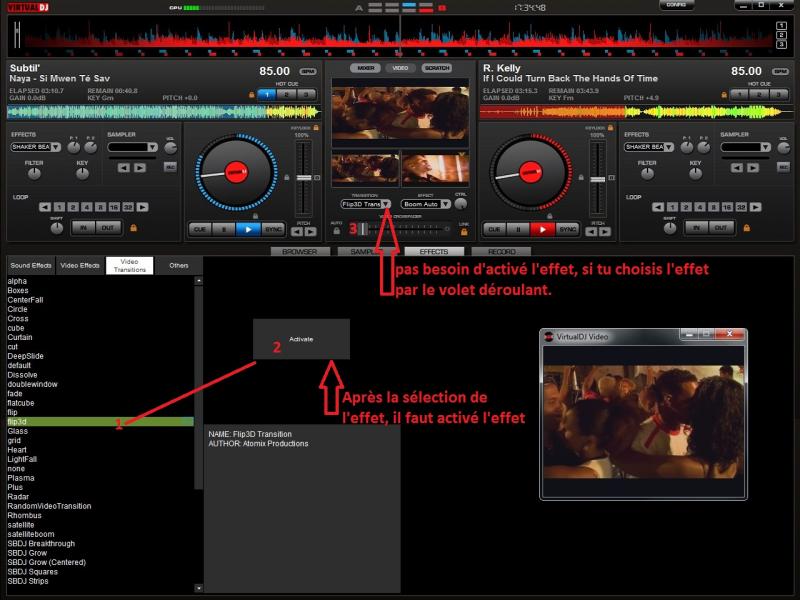Image resolution: width=800 pixels, height=600 pixels.
Task: Click the right deck pitch slider
Action: tap(597, 178)
